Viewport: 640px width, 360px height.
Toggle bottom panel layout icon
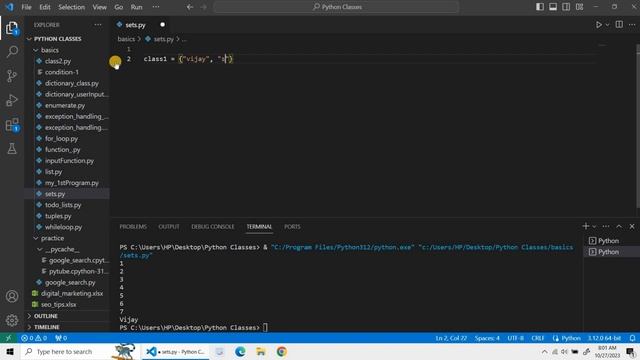(553, 7)
